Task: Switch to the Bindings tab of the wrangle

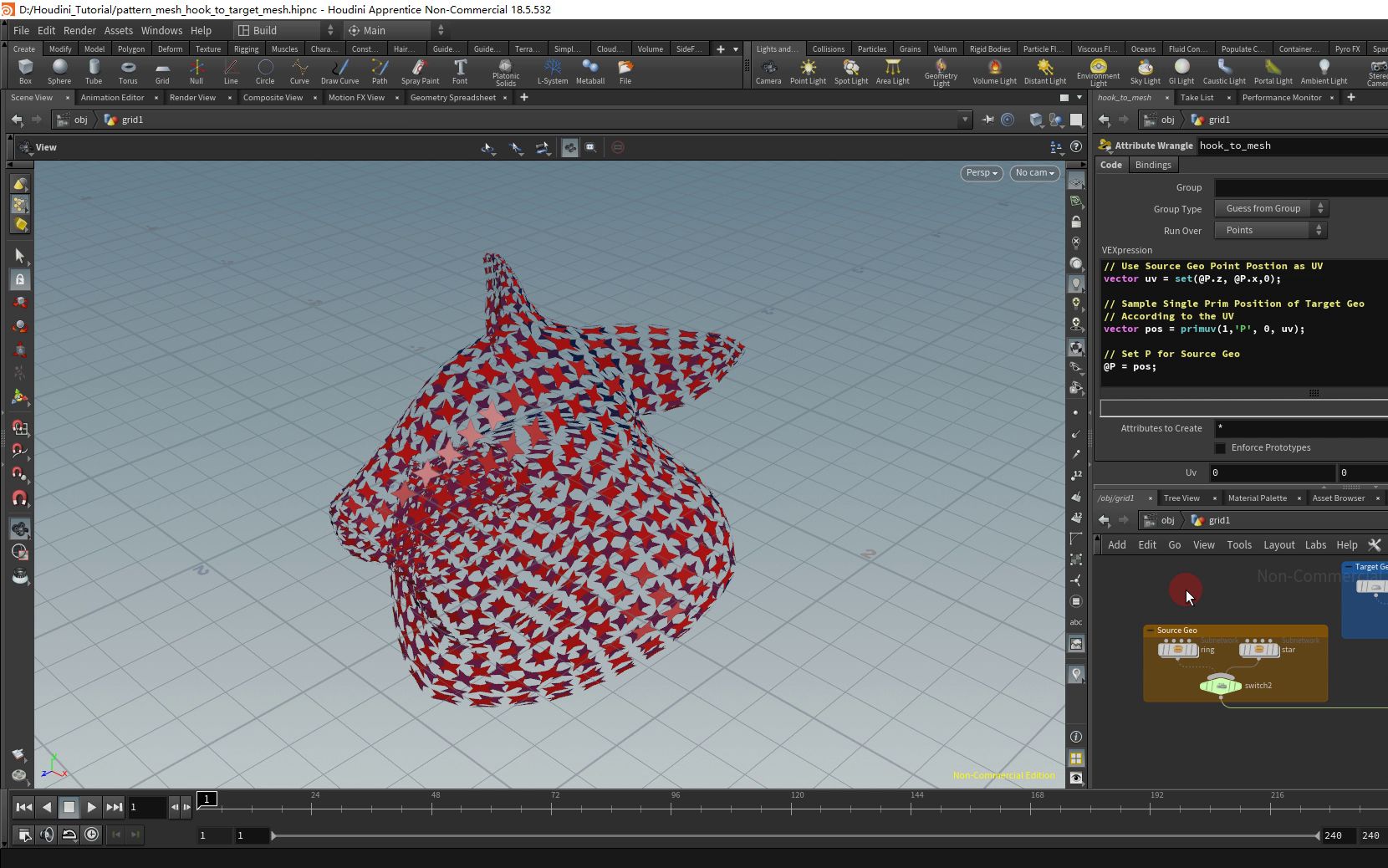Action: pyautogui.click(x=1152, y=165)
